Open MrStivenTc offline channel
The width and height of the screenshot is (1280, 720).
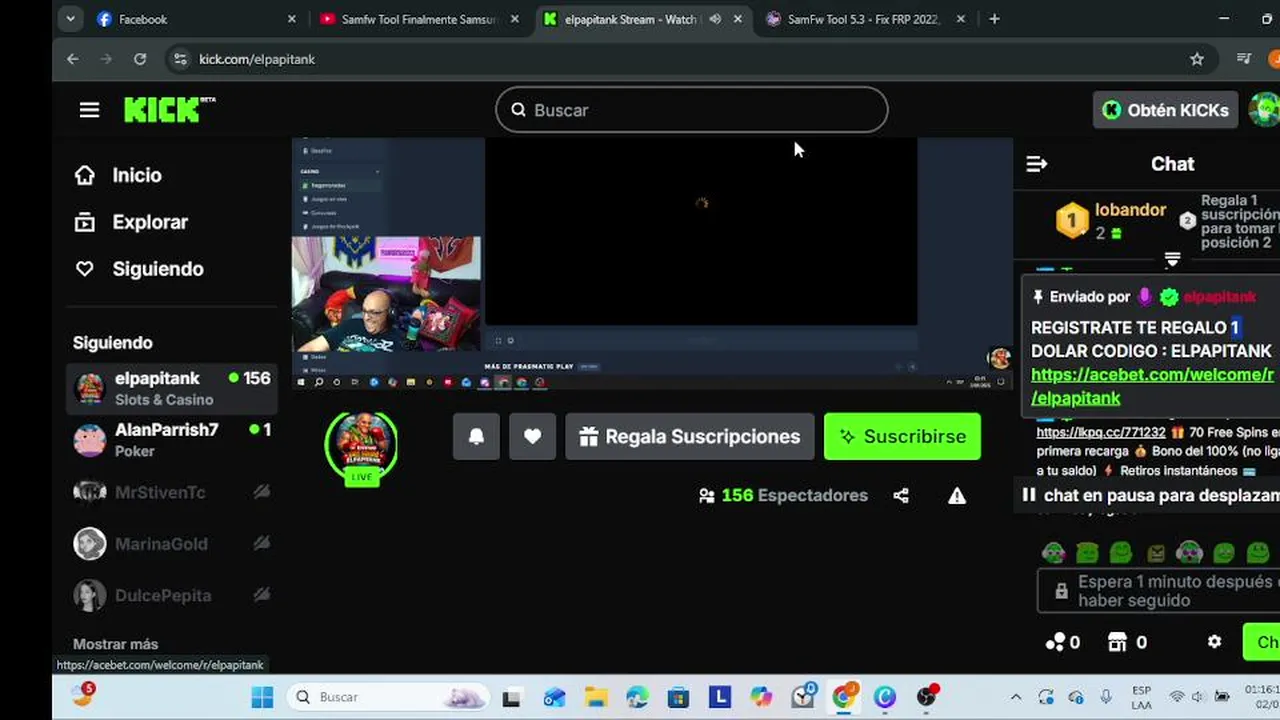tap(172, 492)
